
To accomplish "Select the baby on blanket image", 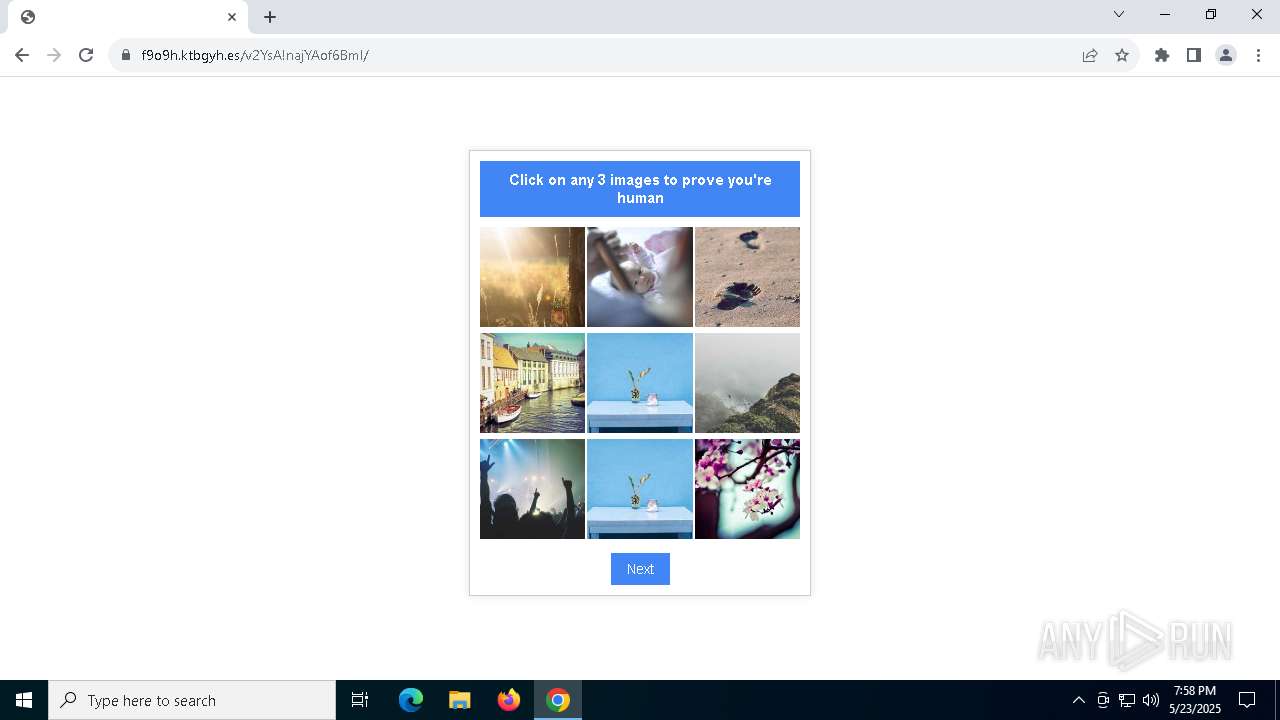I will tap(640, 277).
